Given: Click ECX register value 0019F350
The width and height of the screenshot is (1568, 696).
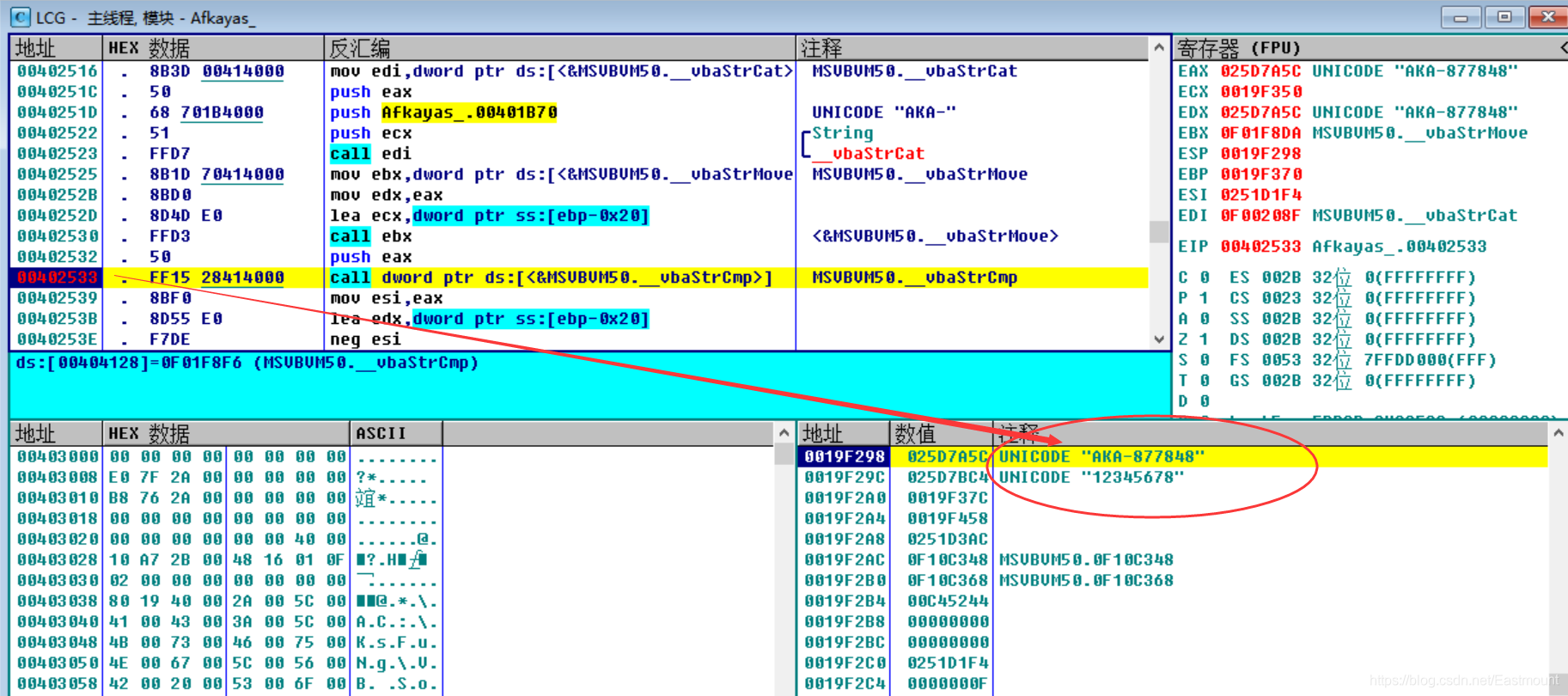Looking at the screenshot, I should point(1260,92).
